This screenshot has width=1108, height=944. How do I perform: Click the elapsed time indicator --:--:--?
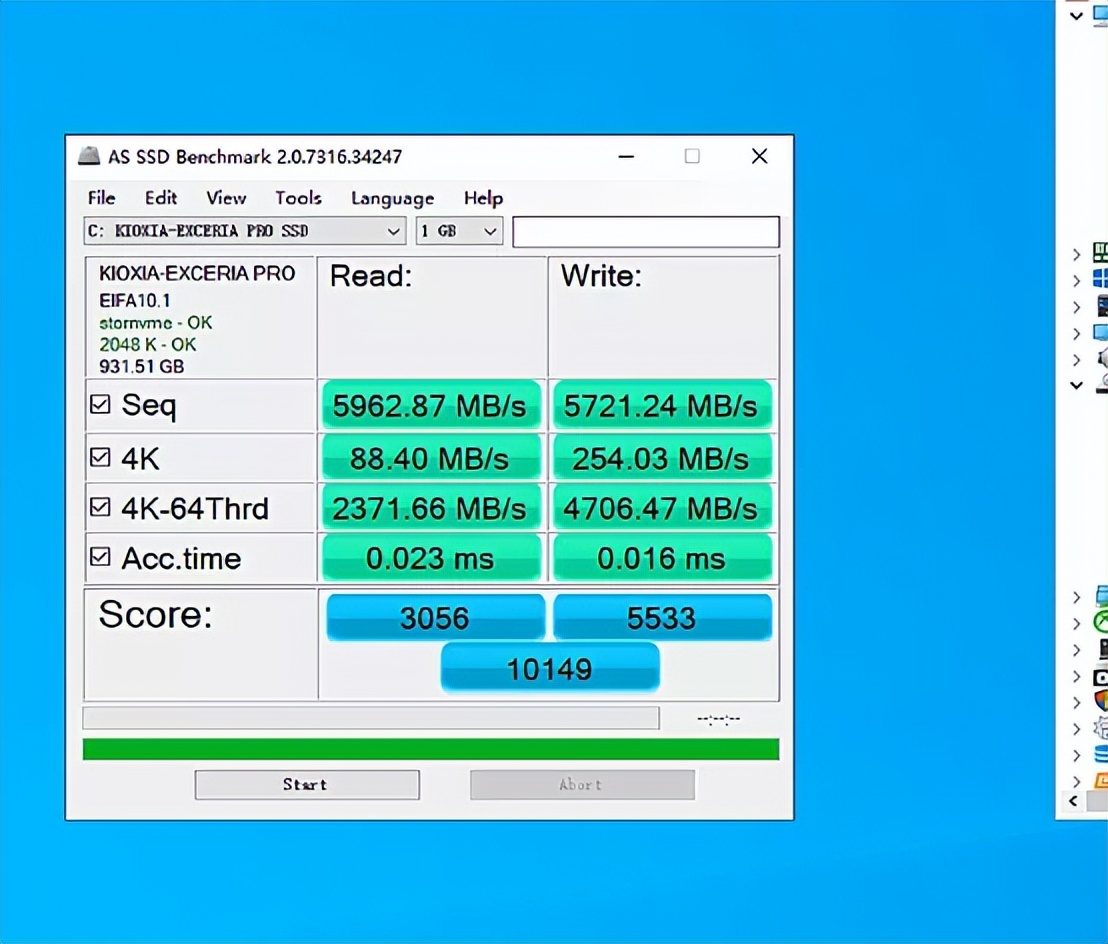pyautogui.click(x=719, y=719)
